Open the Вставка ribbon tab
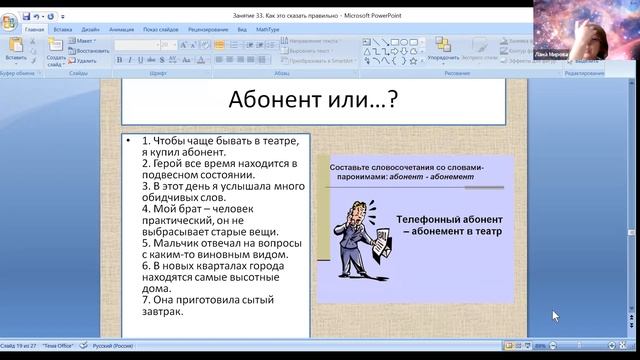Viewport: 640px width, 360px height. point(62,29)
